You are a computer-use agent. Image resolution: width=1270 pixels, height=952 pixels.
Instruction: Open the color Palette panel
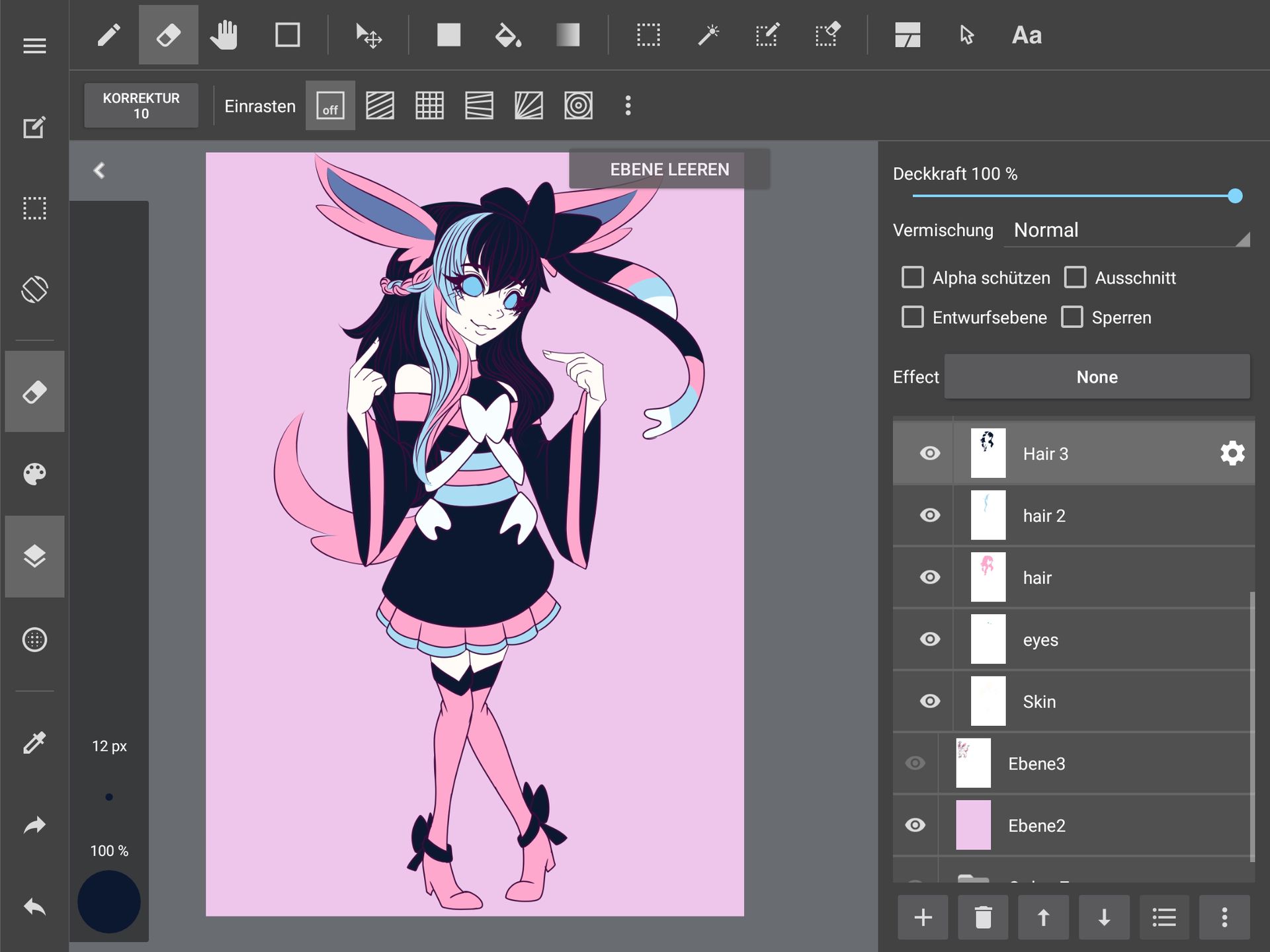[34, 474]
